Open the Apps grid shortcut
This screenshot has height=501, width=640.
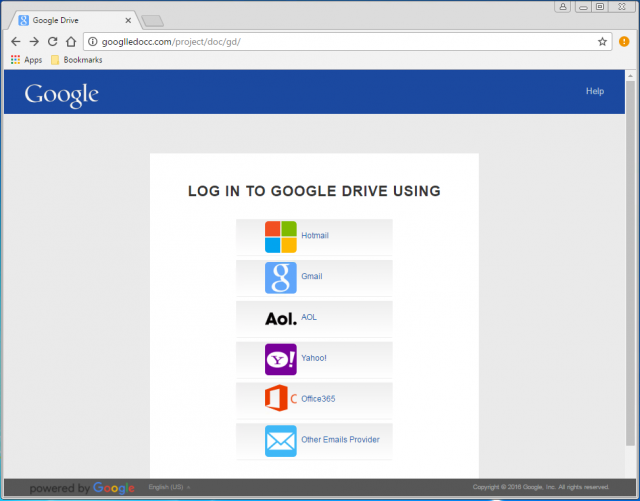(26, 60)
